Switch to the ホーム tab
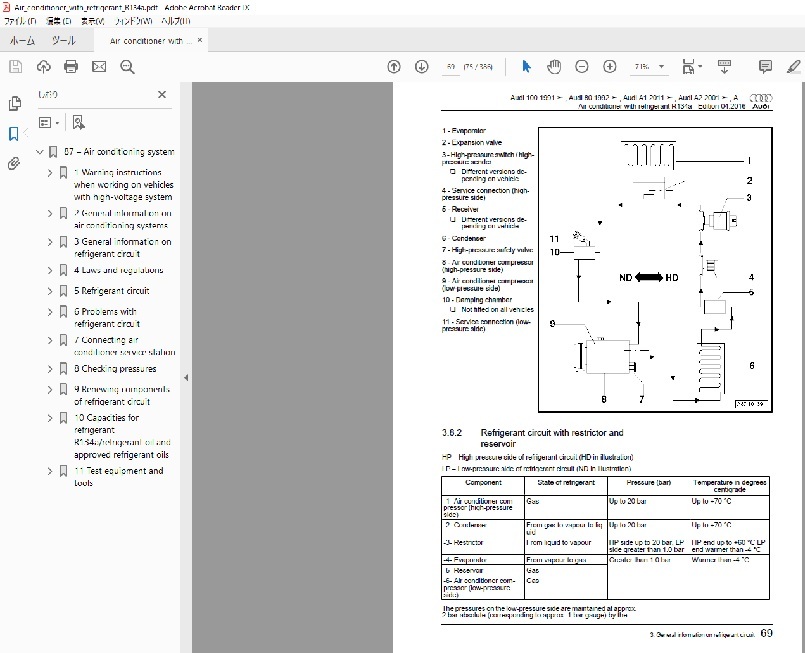 tap(22, 41)
